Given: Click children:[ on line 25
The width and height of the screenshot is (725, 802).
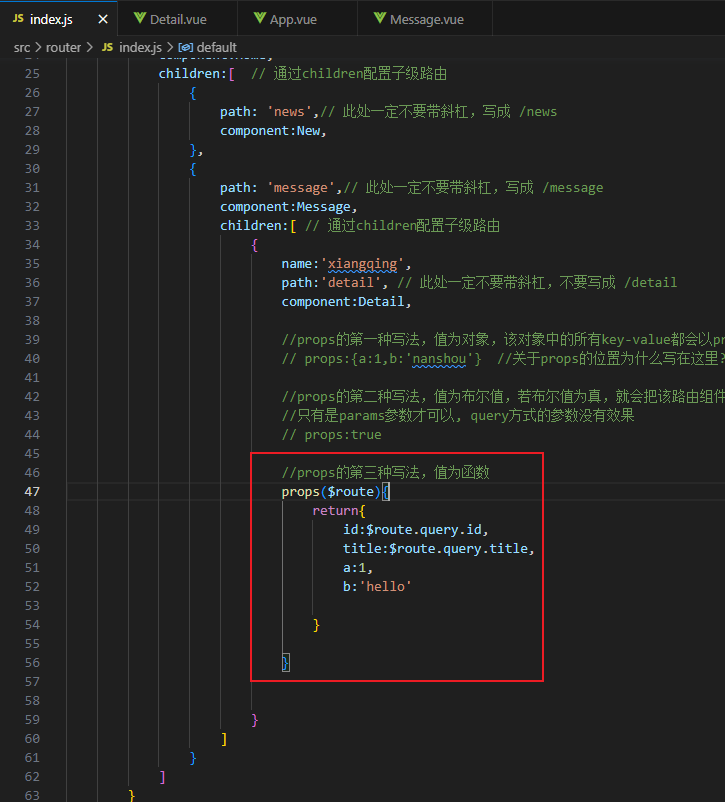Looking at the screenshot, I should click(x=196, y=74).
